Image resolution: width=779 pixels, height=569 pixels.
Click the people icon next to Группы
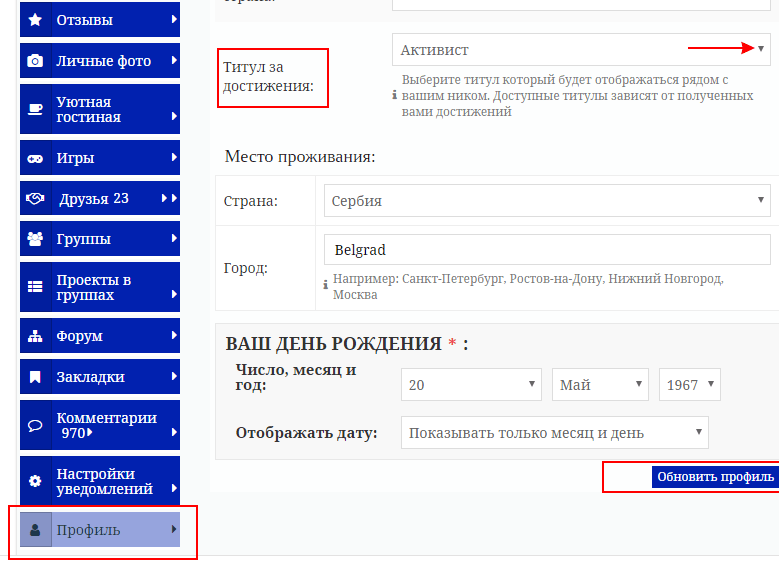pyautogui.click(x=35, y=239)
